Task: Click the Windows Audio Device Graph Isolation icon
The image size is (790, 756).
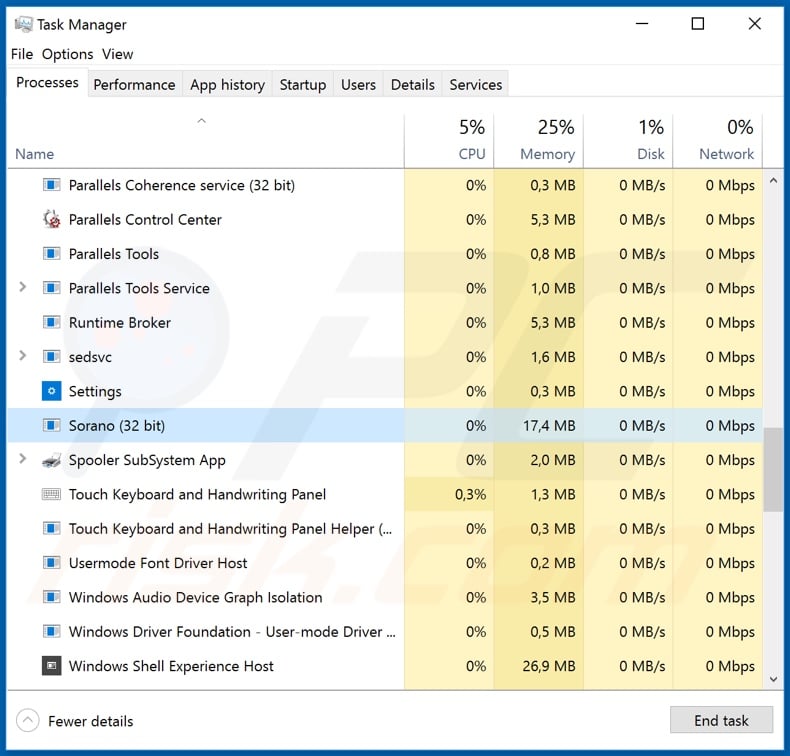Action: [51, 597]
